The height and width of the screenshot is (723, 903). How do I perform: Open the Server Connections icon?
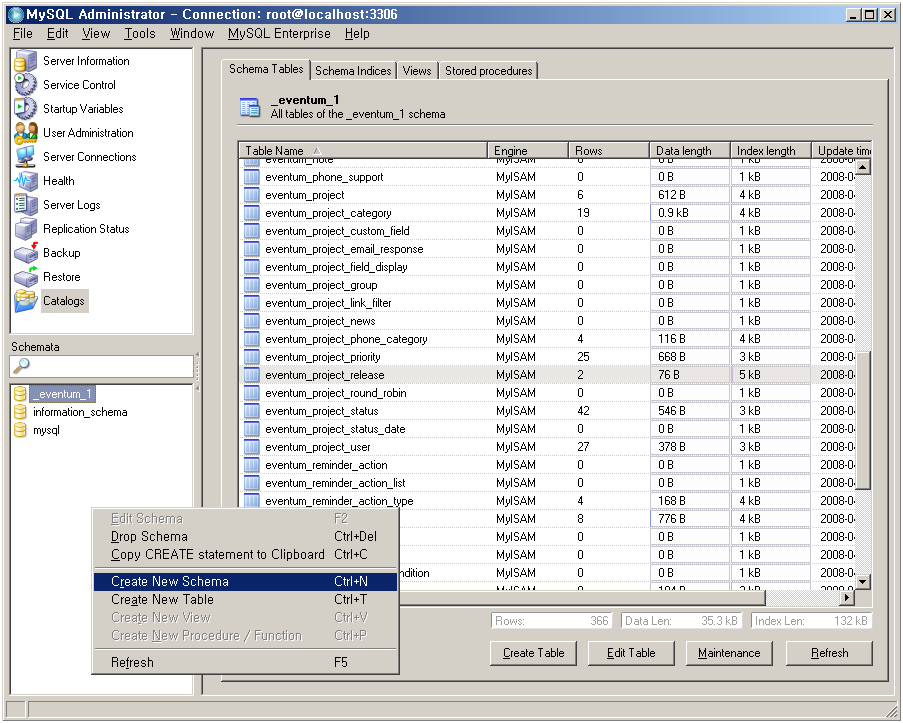tap(25, 157)
